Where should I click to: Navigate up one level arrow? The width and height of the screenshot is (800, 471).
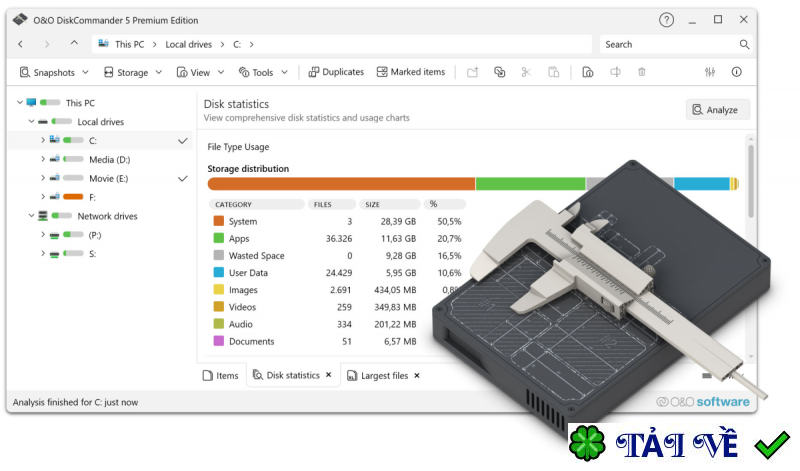74,43
